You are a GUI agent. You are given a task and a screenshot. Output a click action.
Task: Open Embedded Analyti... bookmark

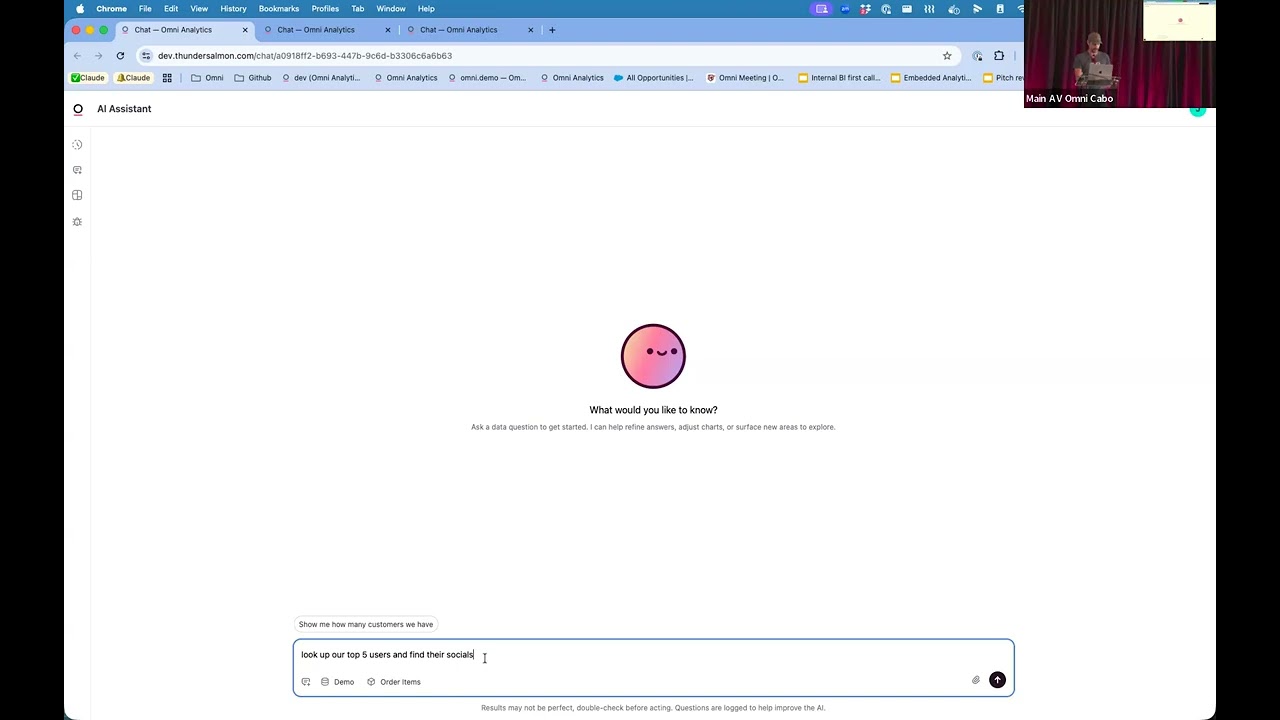931,78
